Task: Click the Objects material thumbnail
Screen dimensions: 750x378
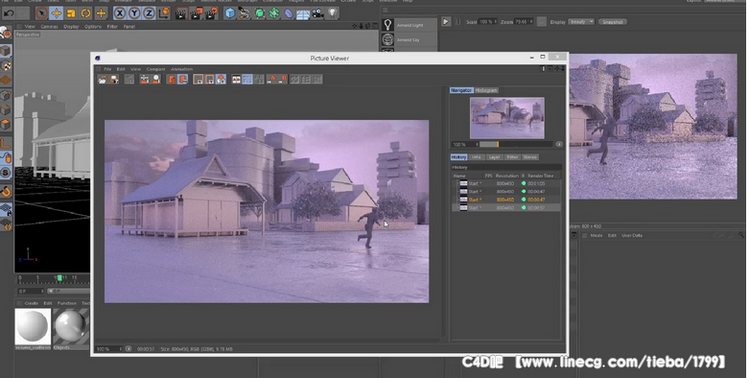Action: (71, 326)
